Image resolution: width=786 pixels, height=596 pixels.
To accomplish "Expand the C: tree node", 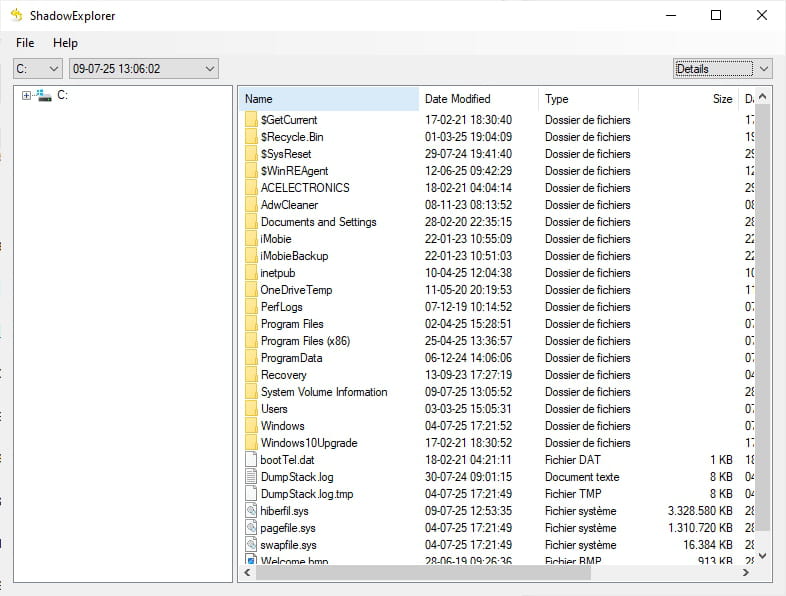I will (26, 95).
